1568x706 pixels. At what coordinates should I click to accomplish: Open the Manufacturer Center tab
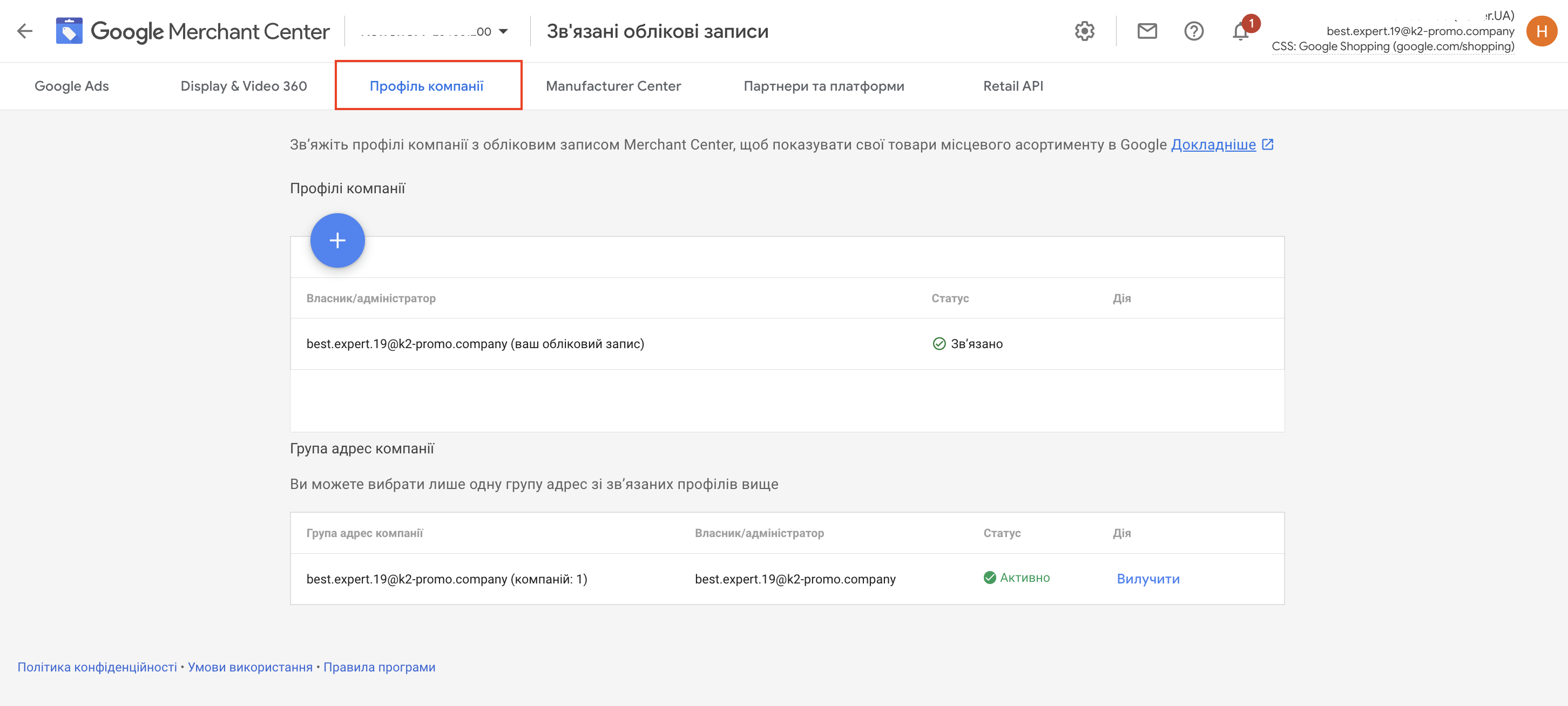(x=613, y=86)
